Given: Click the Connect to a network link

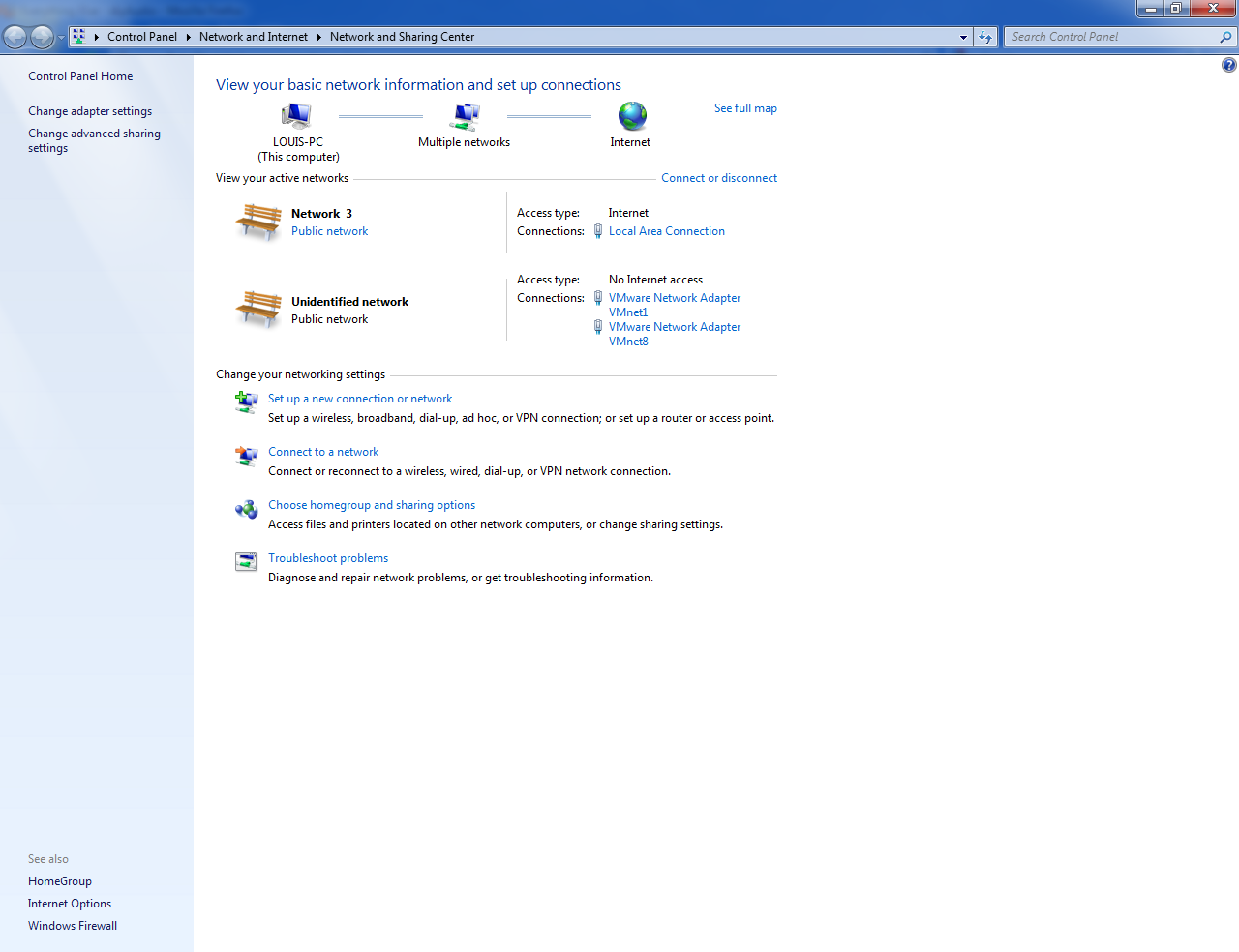Looking at the screenshot, I should pyautogui.click(x=323, y=452).
